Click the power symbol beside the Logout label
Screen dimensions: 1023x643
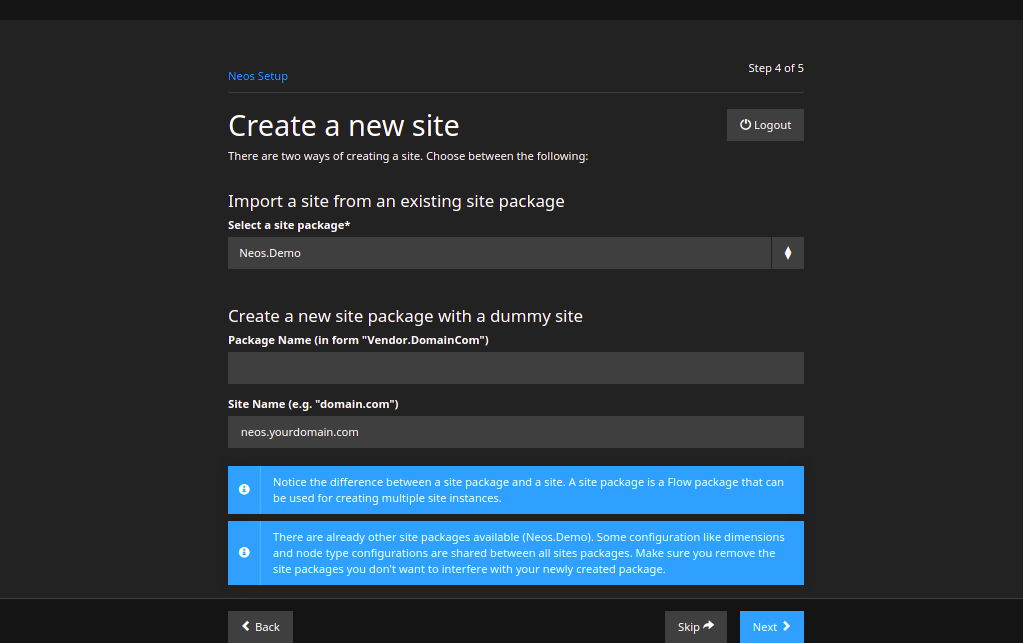744,124
